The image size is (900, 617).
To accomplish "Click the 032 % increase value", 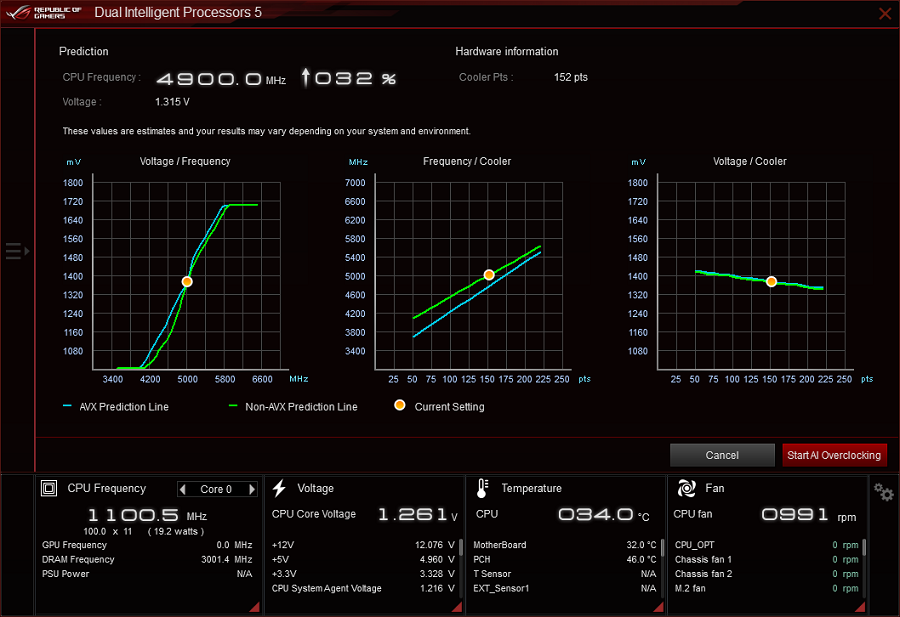I will point(355,78).
